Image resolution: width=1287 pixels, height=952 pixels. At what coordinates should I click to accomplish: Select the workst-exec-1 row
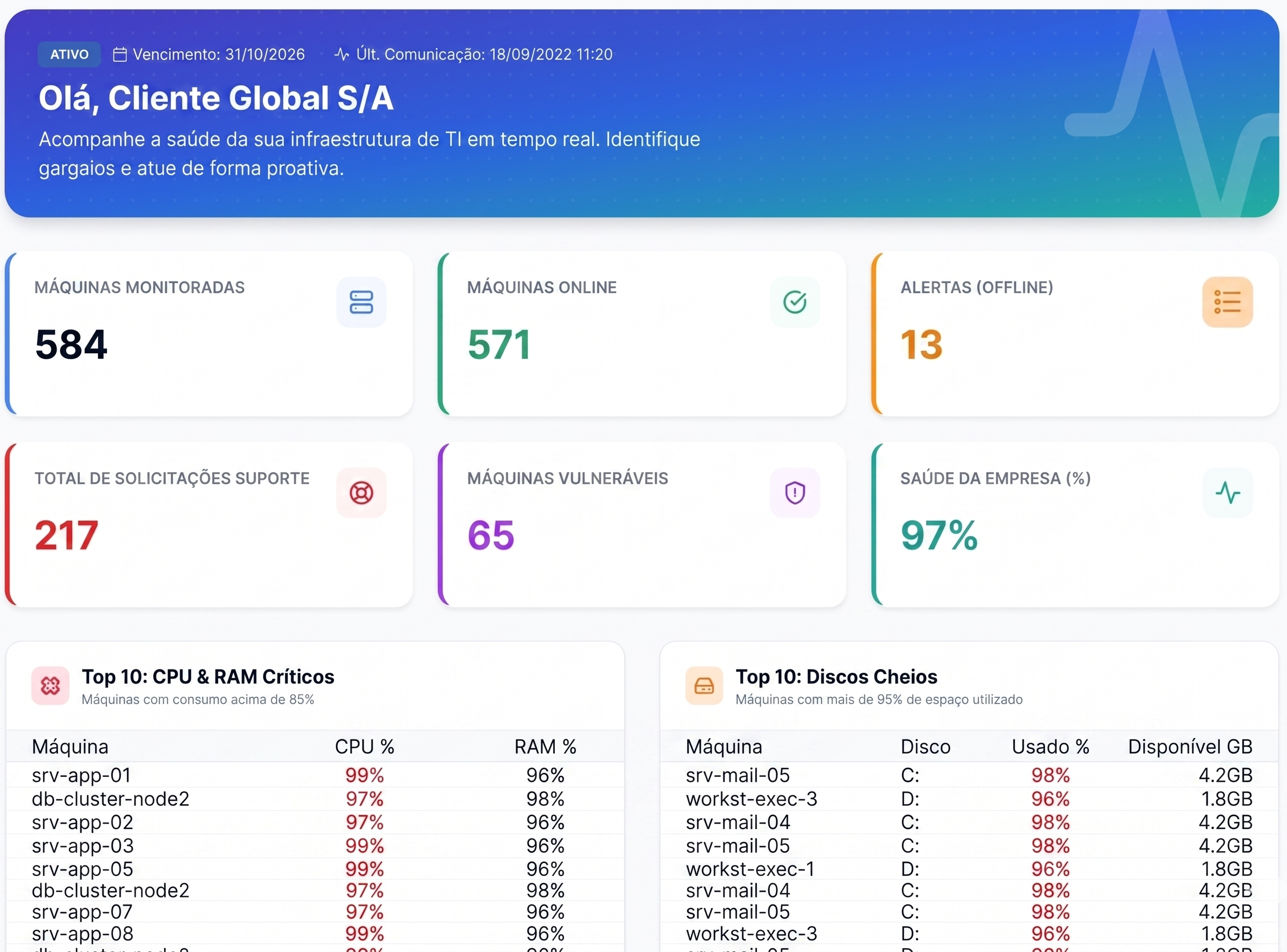(x=969, y=869)
